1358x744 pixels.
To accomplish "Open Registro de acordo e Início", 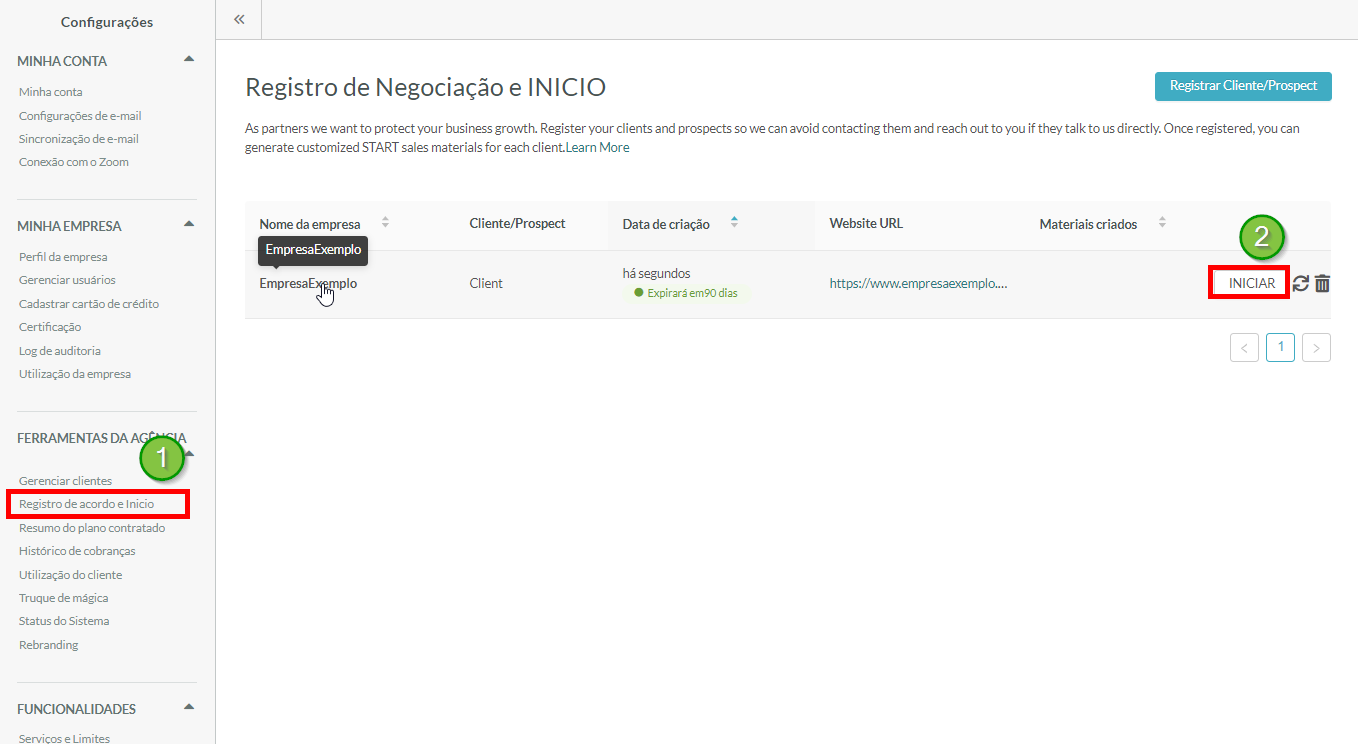I will coord(86,504).
